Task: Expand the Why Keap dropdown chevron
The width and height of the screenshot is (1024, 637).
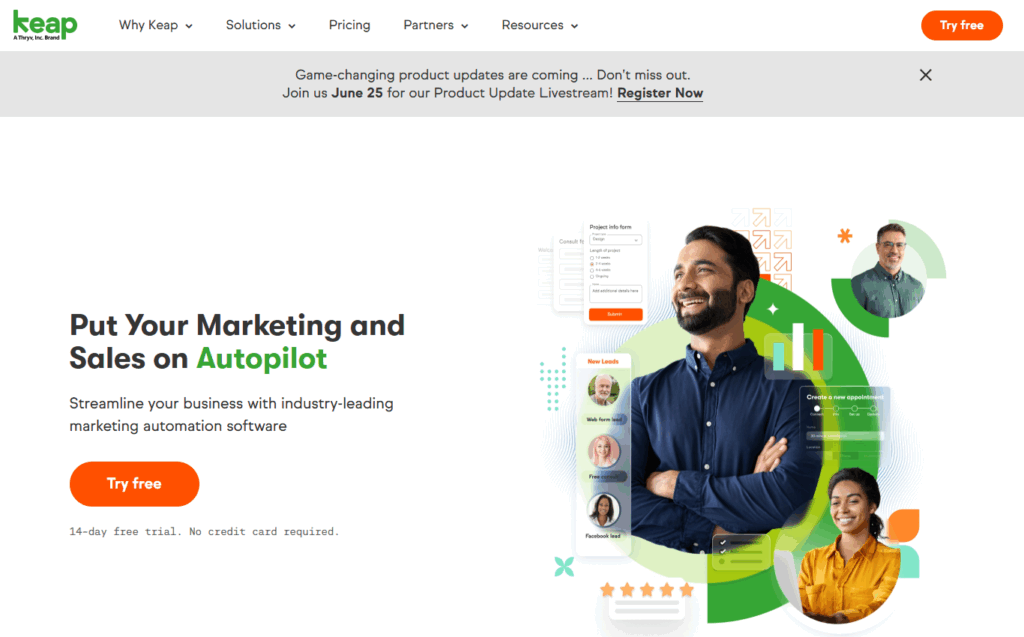Action: coord(189,26)
